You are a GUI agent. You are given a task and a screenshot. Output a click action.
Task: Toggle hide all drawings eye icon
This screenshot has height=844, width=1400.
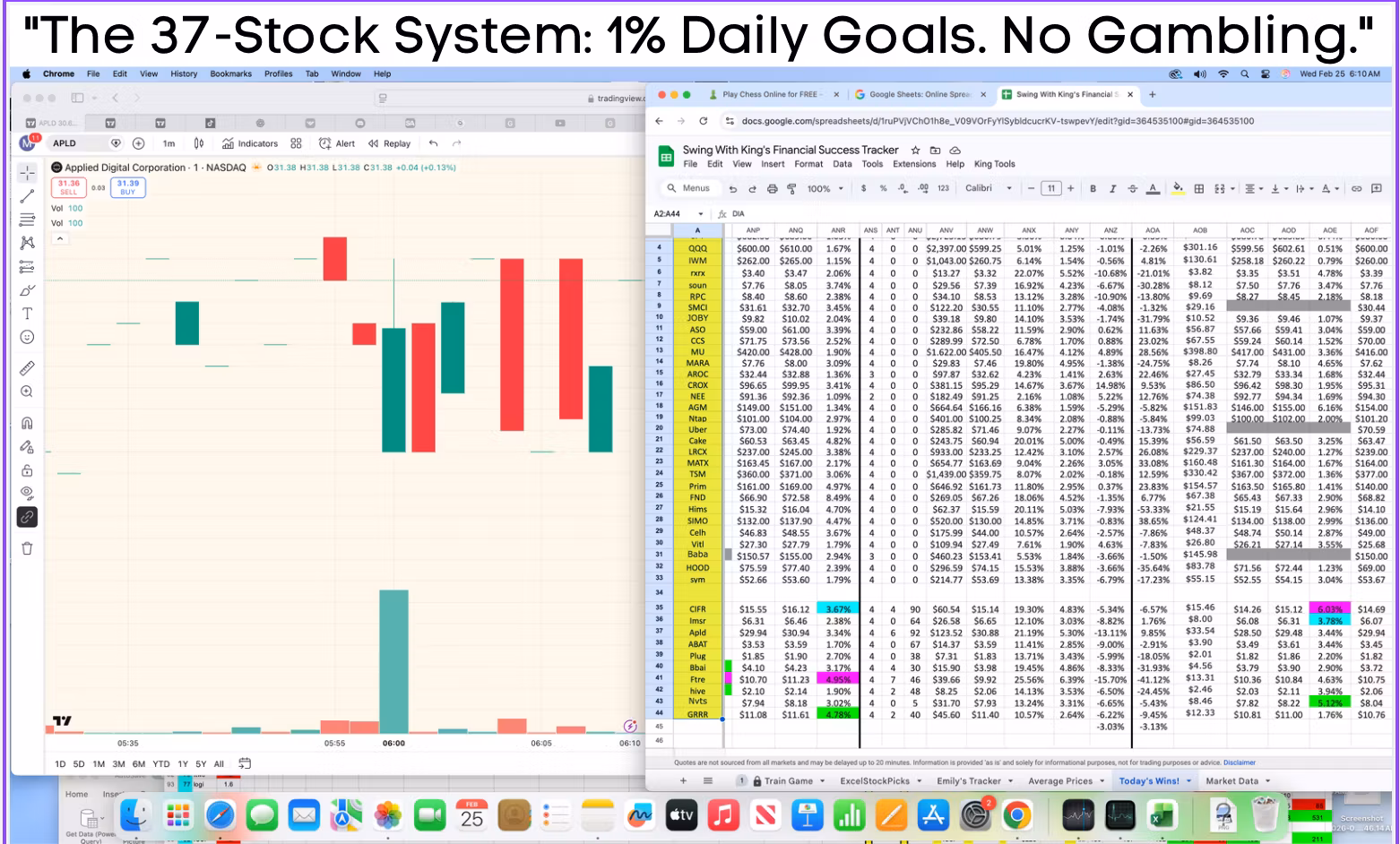27,494
